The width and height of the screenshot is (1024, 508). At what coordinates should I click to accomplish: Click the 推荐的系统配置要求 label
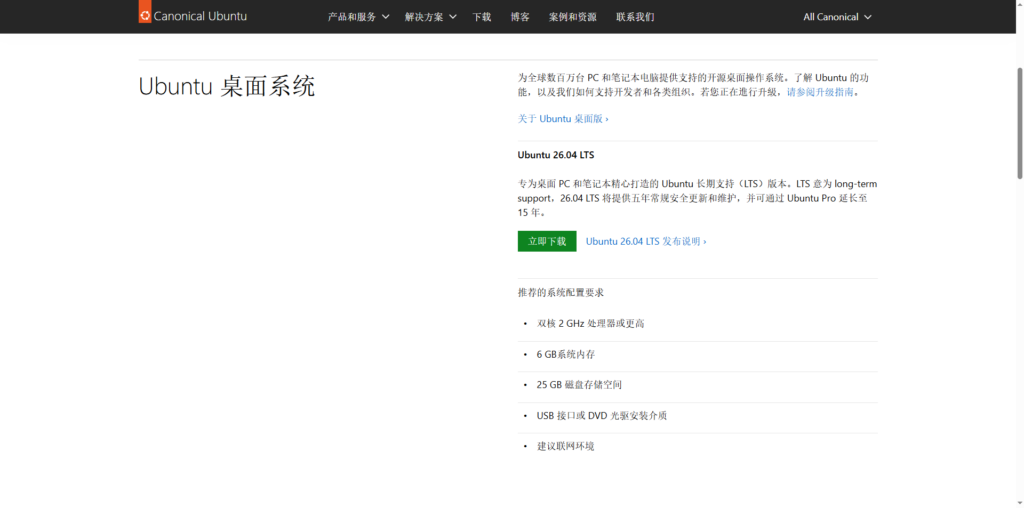[x=561, y=293]
